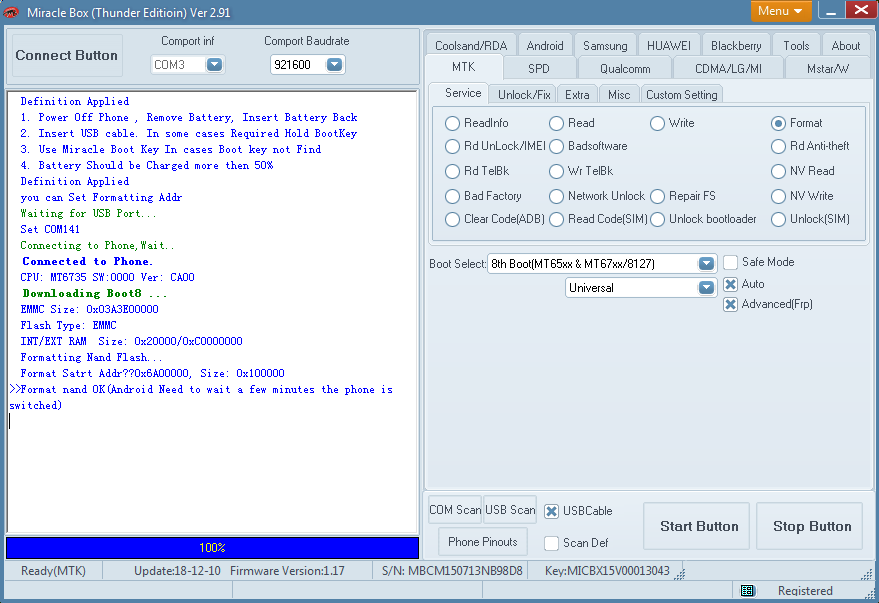
Task: Open the Tools tab
Action: click(796, 46)
